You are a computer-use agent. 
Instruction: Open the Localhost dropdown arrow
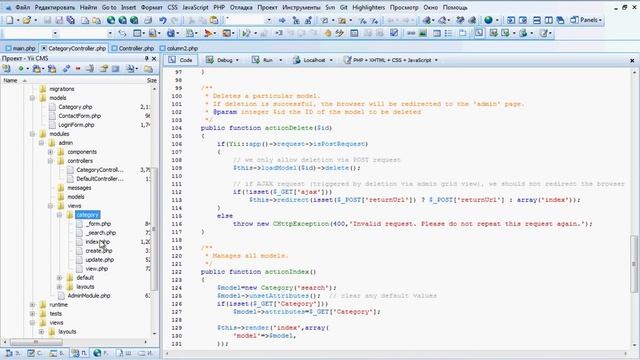331,60
